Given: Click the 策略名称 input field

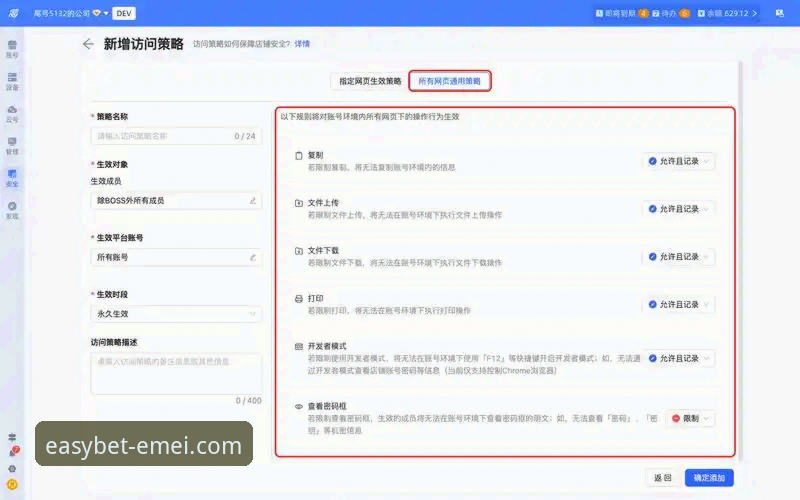Looking at the screenshot, I should (176, 136).
